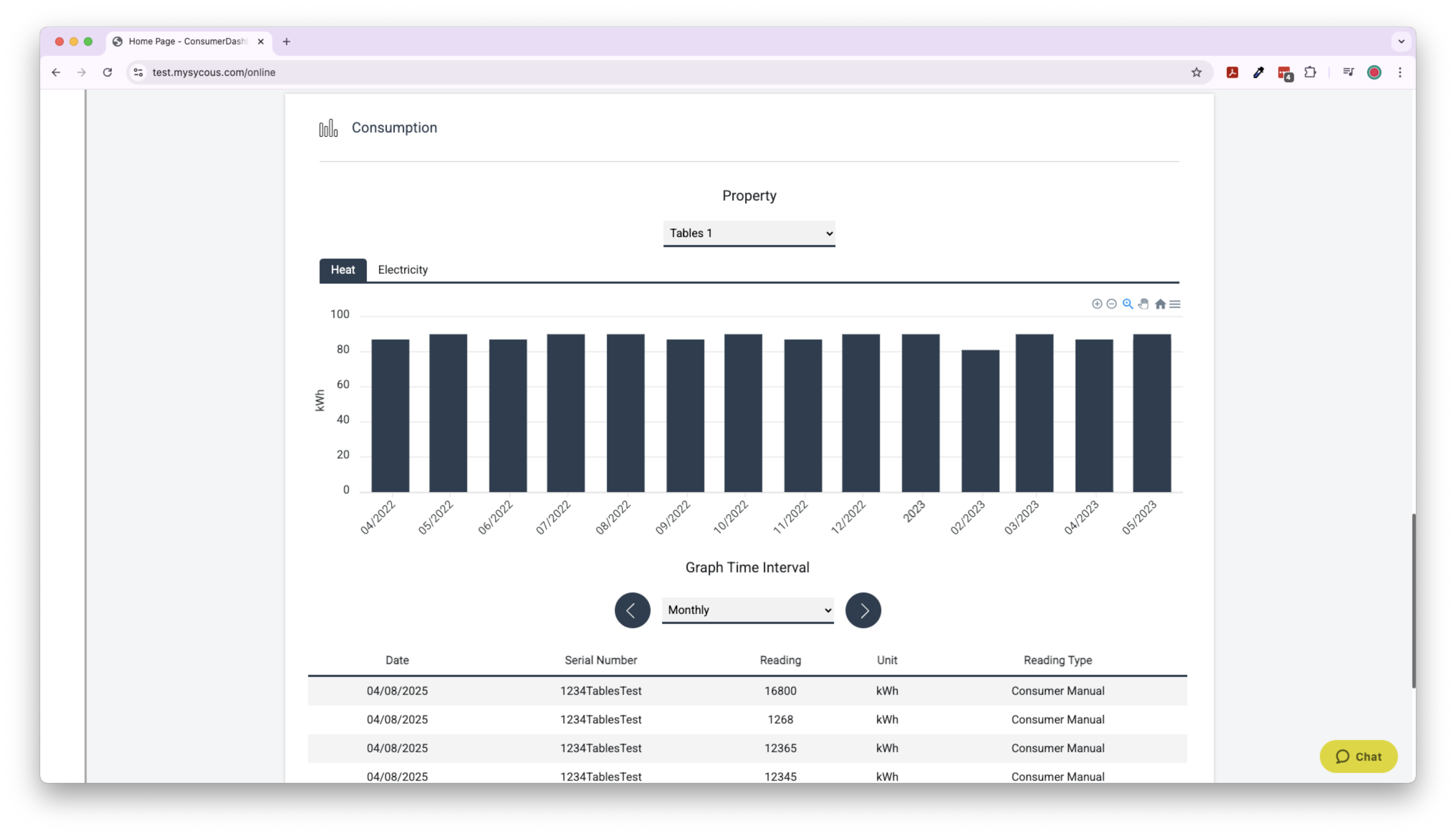The width and height of the screenshot is (1456, 836).
Task: Expand the browser tab search chevron
Action: (1401, 41)
